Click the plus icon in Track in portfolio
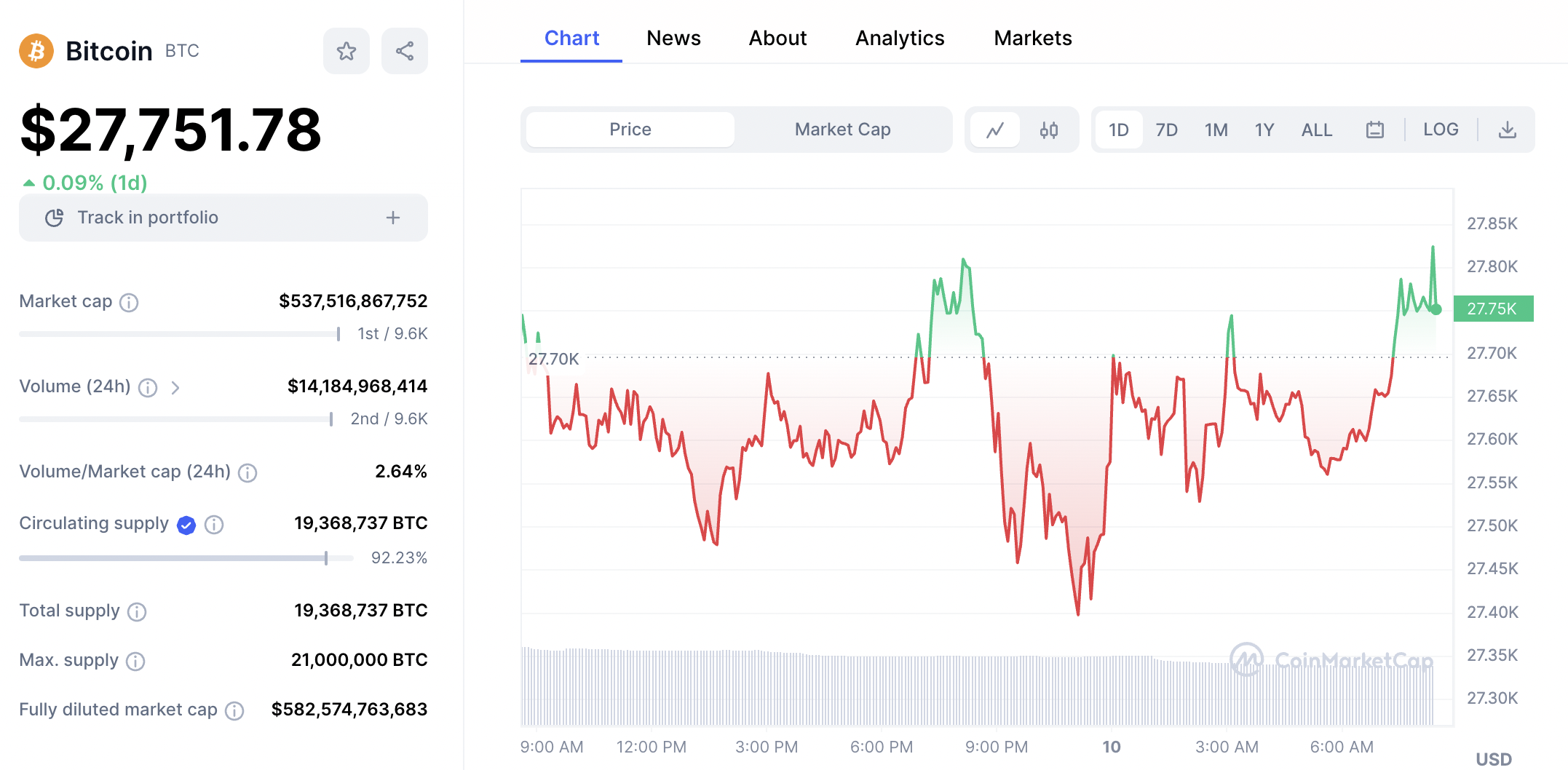Viewport: 1568px width, 770px height. [x=393, y=218]
